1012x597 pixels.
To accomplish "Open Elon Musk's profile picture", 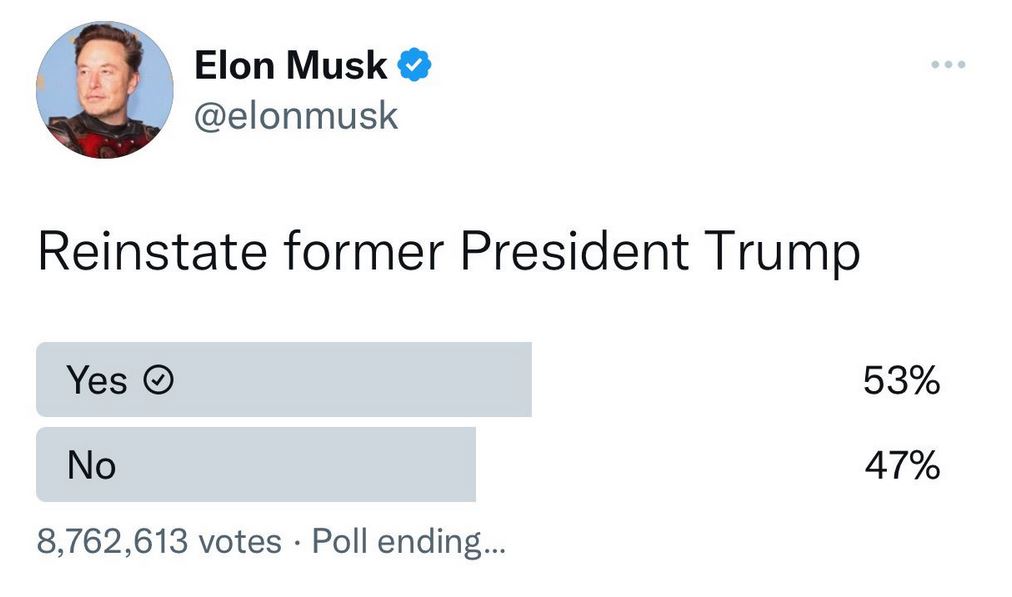I will pyautogui.click(x=104, y=90).
